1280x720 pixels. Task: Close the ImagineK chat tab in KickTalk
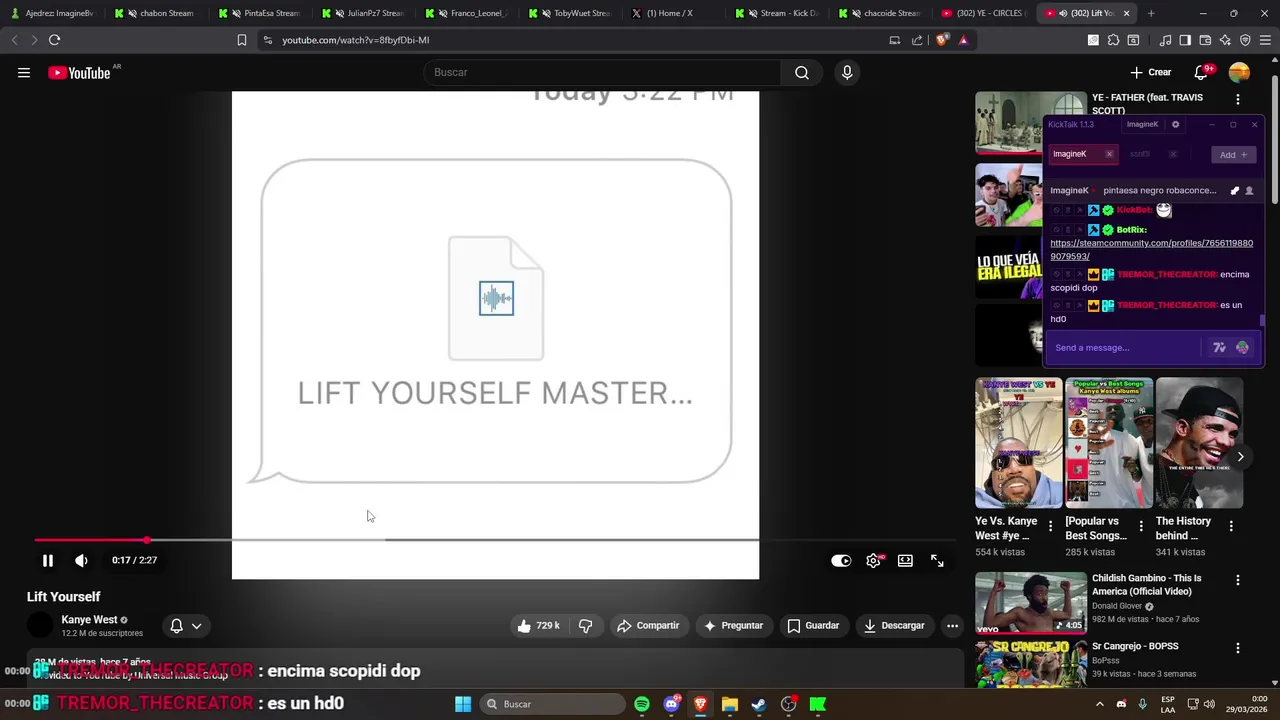[x=1109, y=154]
